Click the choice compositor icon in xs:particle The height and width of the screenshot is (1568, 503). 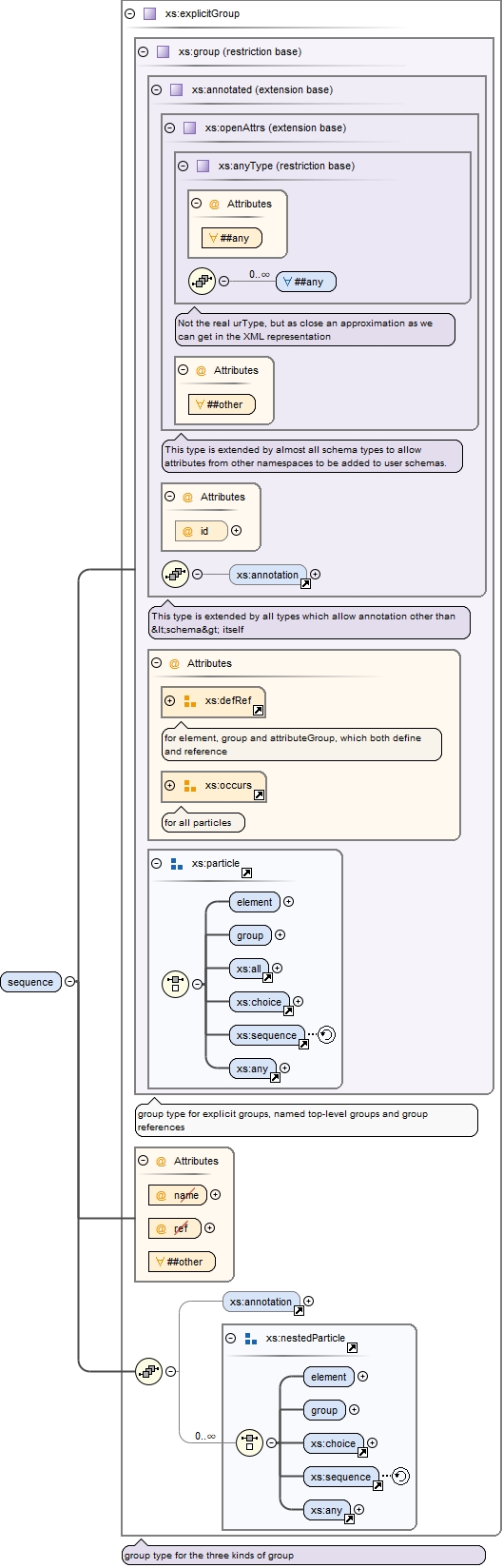click(x=175, y=984)
